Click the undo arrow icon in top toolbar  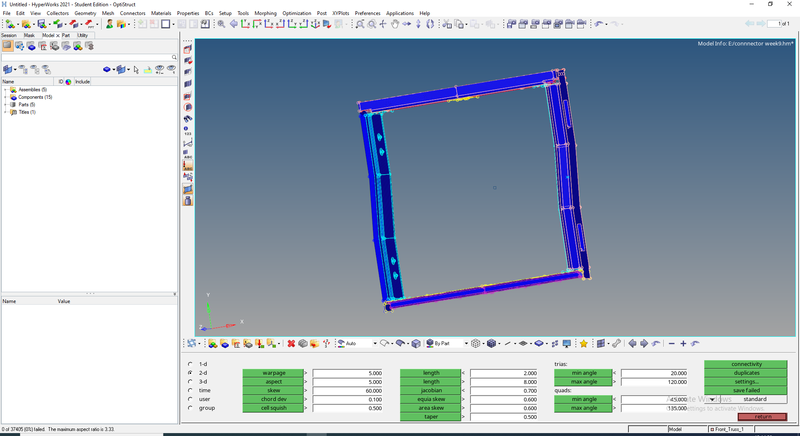pos(599,24)
